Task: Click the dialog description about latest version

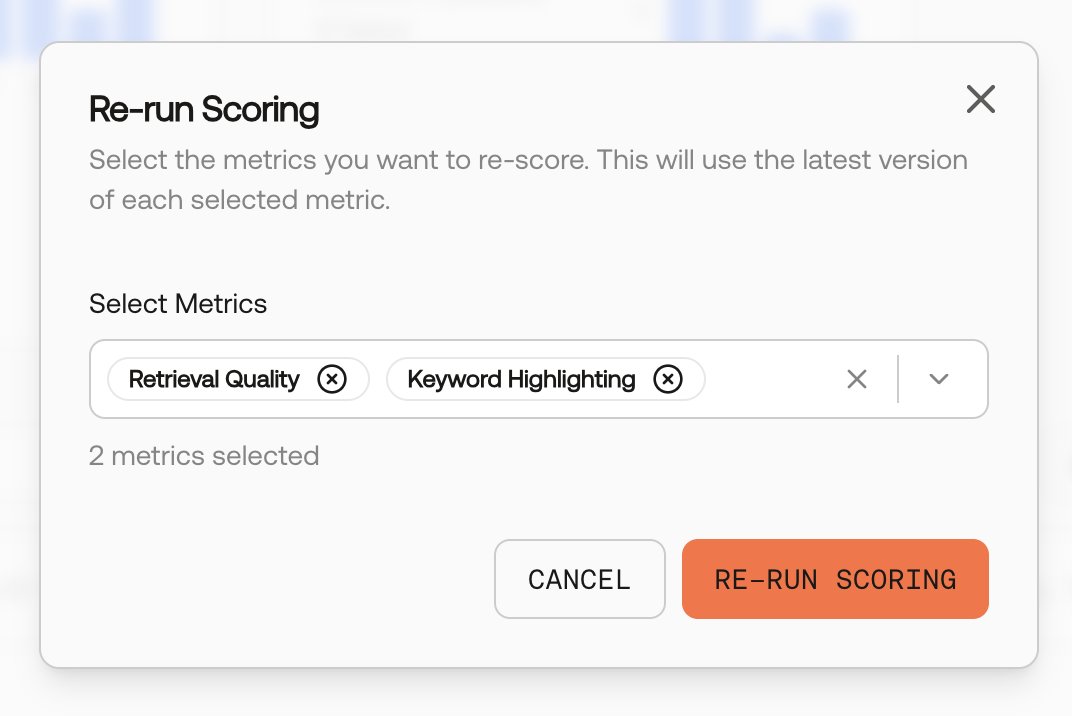Action: click(x=528, y=180)
